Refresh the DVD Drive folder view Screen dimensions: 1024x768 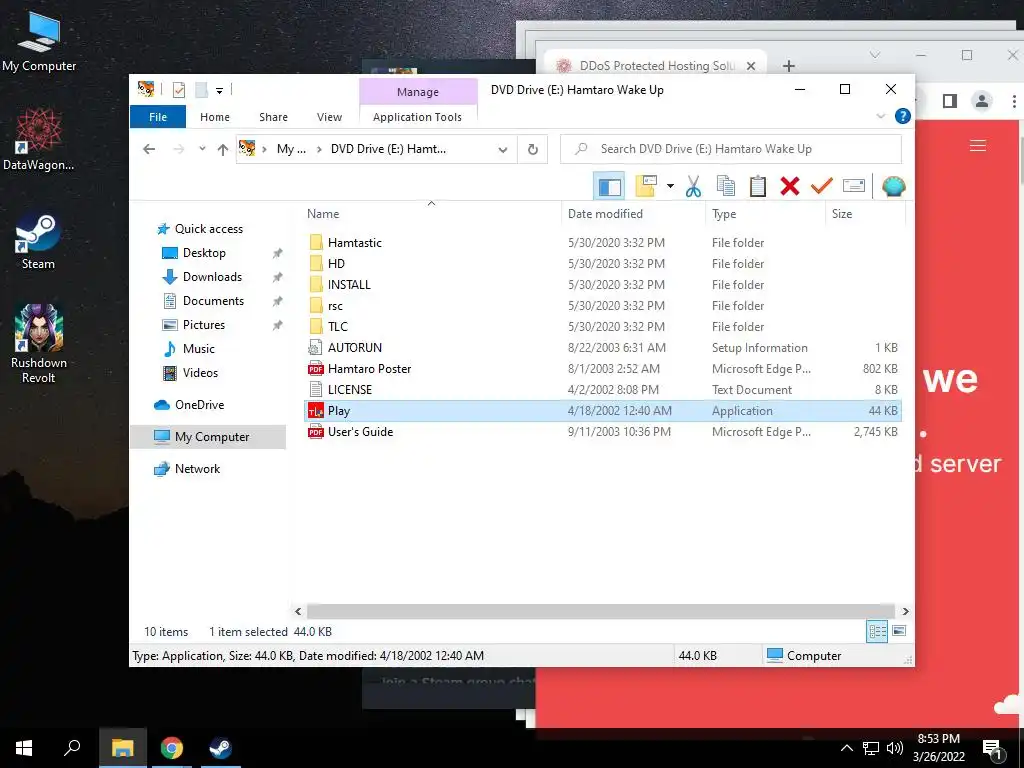[x=533, y=150]
